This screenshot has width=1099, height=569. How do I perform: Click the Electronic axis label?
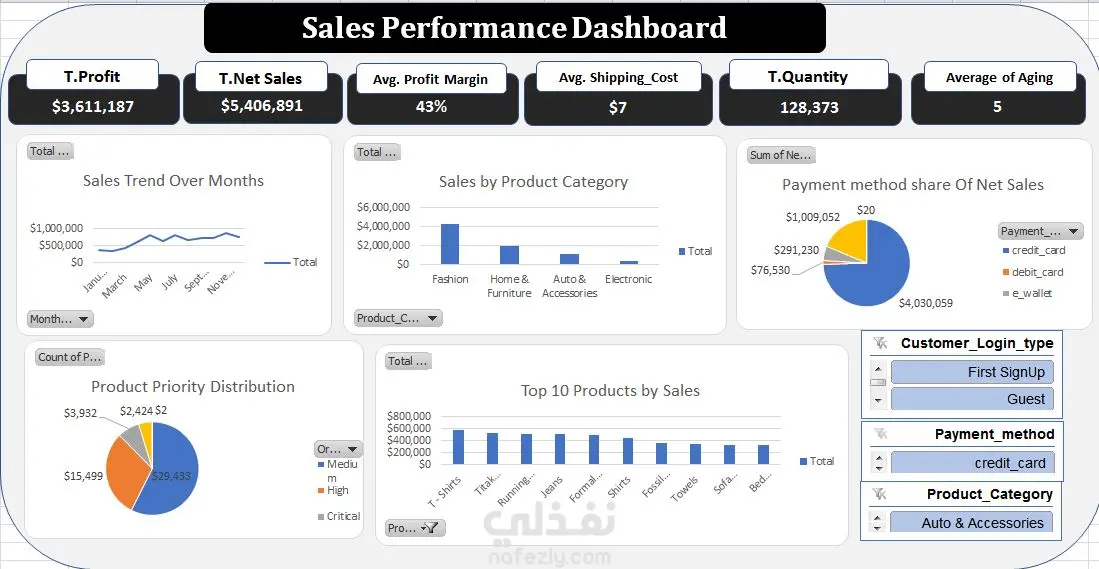click(628, 279)
